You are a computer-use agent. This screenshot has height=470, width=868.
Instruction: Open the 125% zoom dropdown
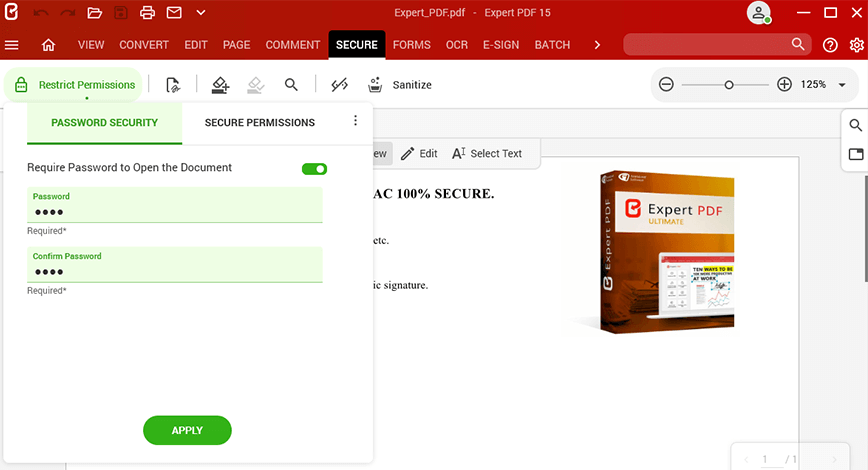click(x=842, y=85)
